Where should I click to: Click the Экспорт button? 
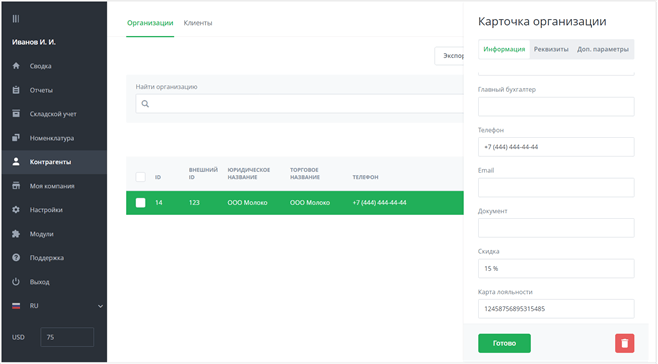point(449,56)
